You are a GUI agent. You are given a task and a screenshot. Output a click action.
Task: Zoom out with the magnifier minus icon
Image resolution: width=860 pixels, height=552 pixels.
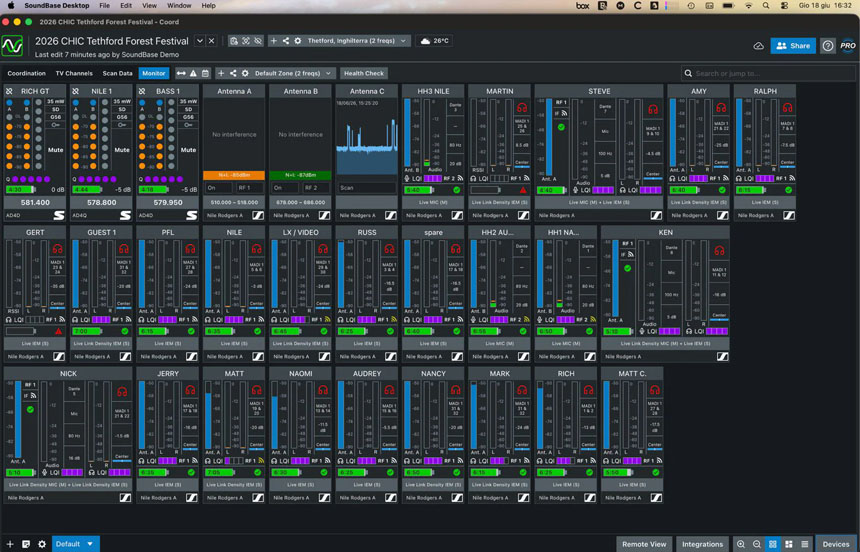[x=757, y=544]
